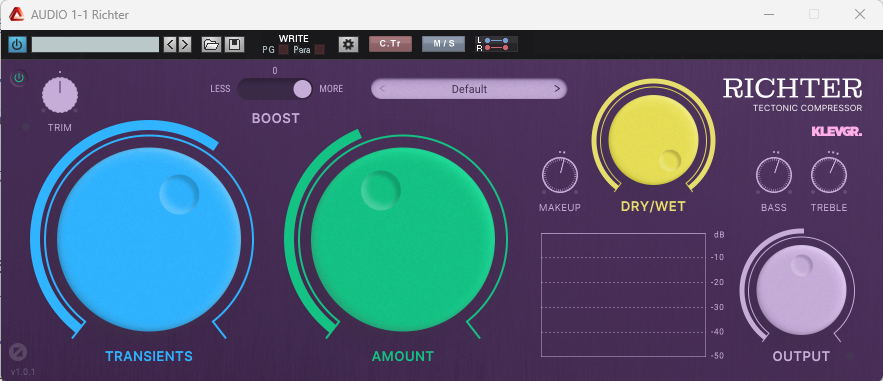Image resolution: width=883 pixels, height=381 pixels.
Task: Click the lilac OUTPUT knob
Action: click(x=801, y=290)
